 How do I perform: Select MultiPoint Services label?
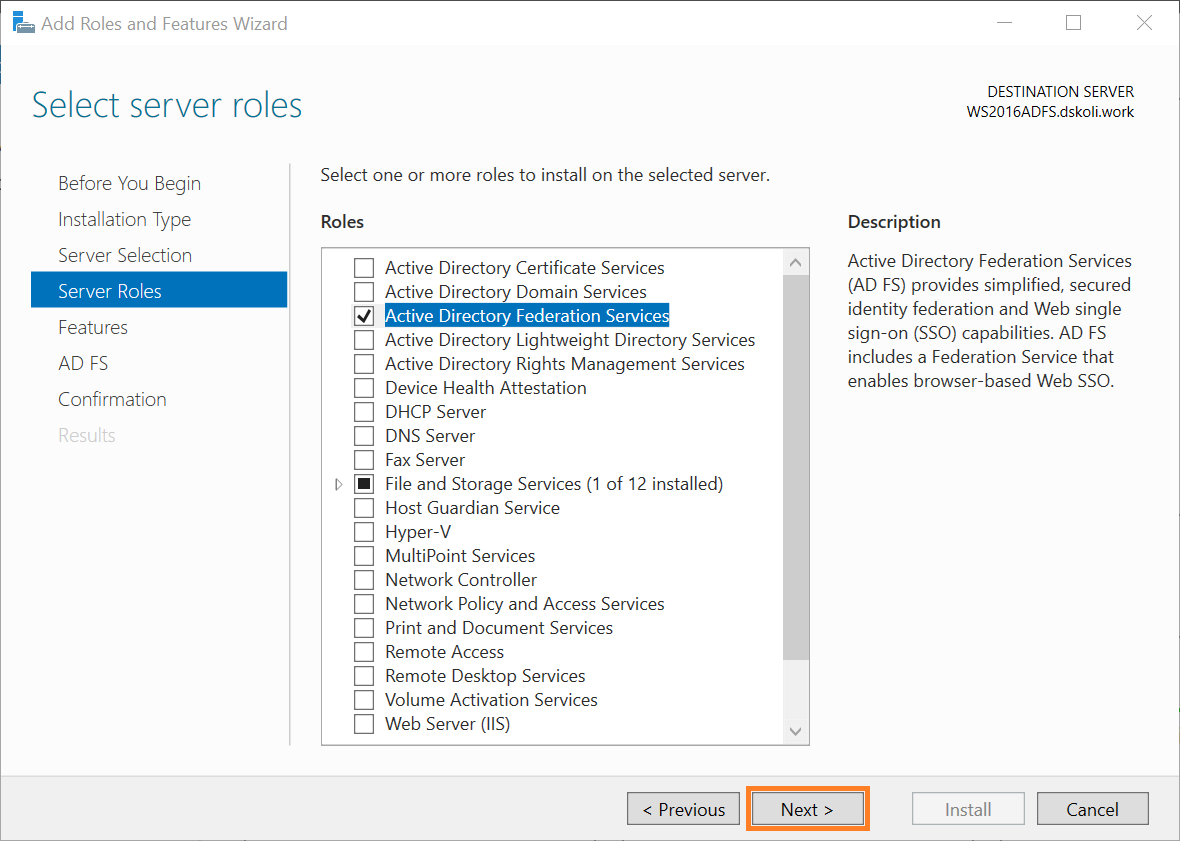460,556
